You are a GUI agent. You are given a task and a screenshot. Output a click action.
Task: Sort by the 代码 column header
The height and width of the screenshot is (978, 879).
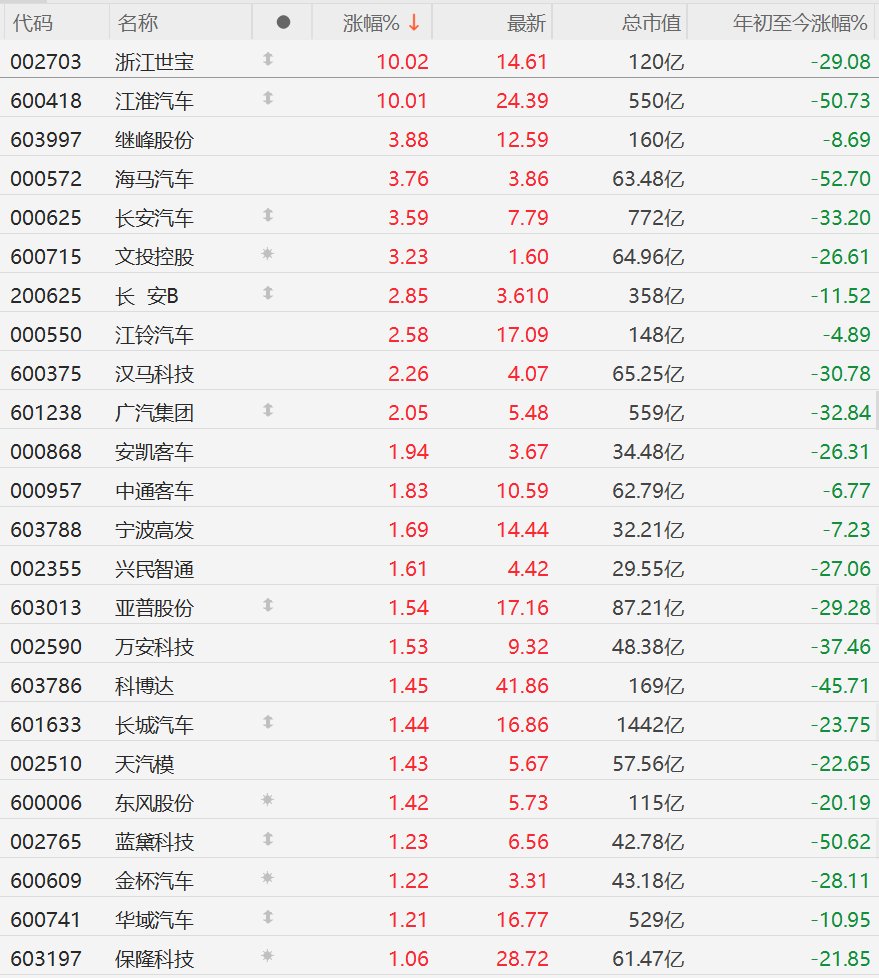32,23
